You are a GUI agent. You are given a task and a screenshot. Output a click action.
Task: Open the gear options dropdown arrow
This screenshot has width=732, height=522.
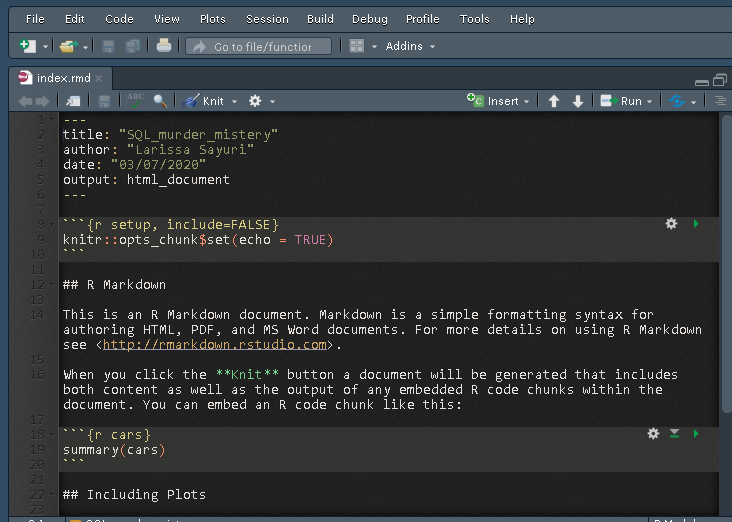pos(273,101)
